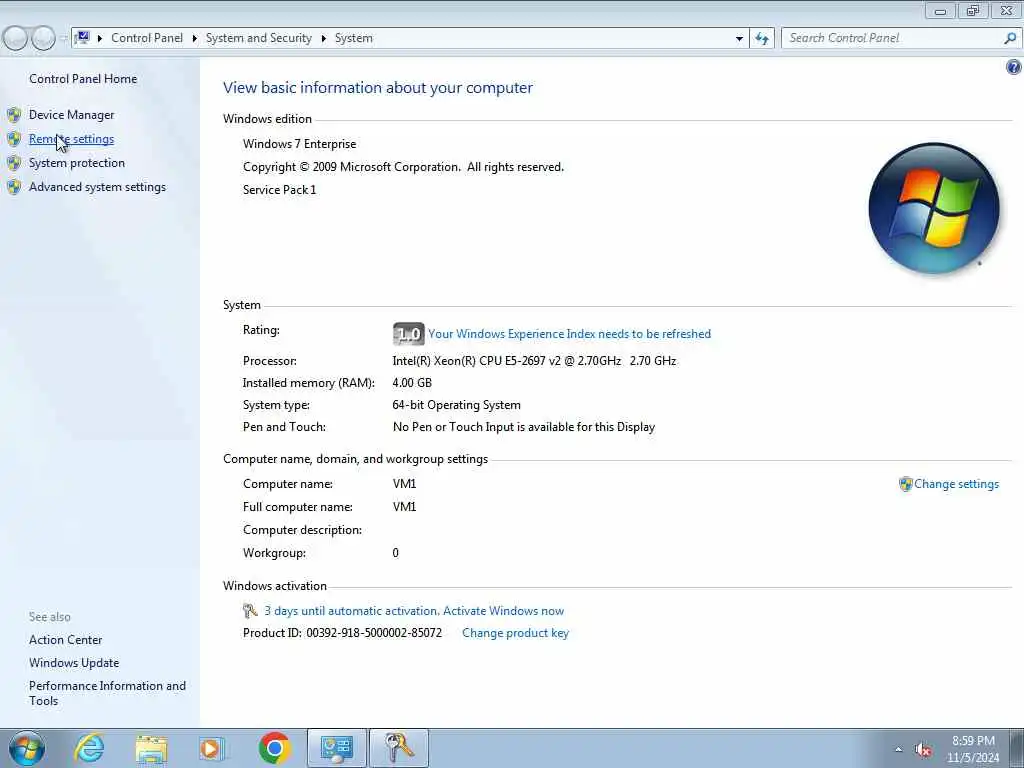This screenshot has height=768, width=1024.
Task: Click the Pen and Touch availability text
Action: tap(524, 427)
